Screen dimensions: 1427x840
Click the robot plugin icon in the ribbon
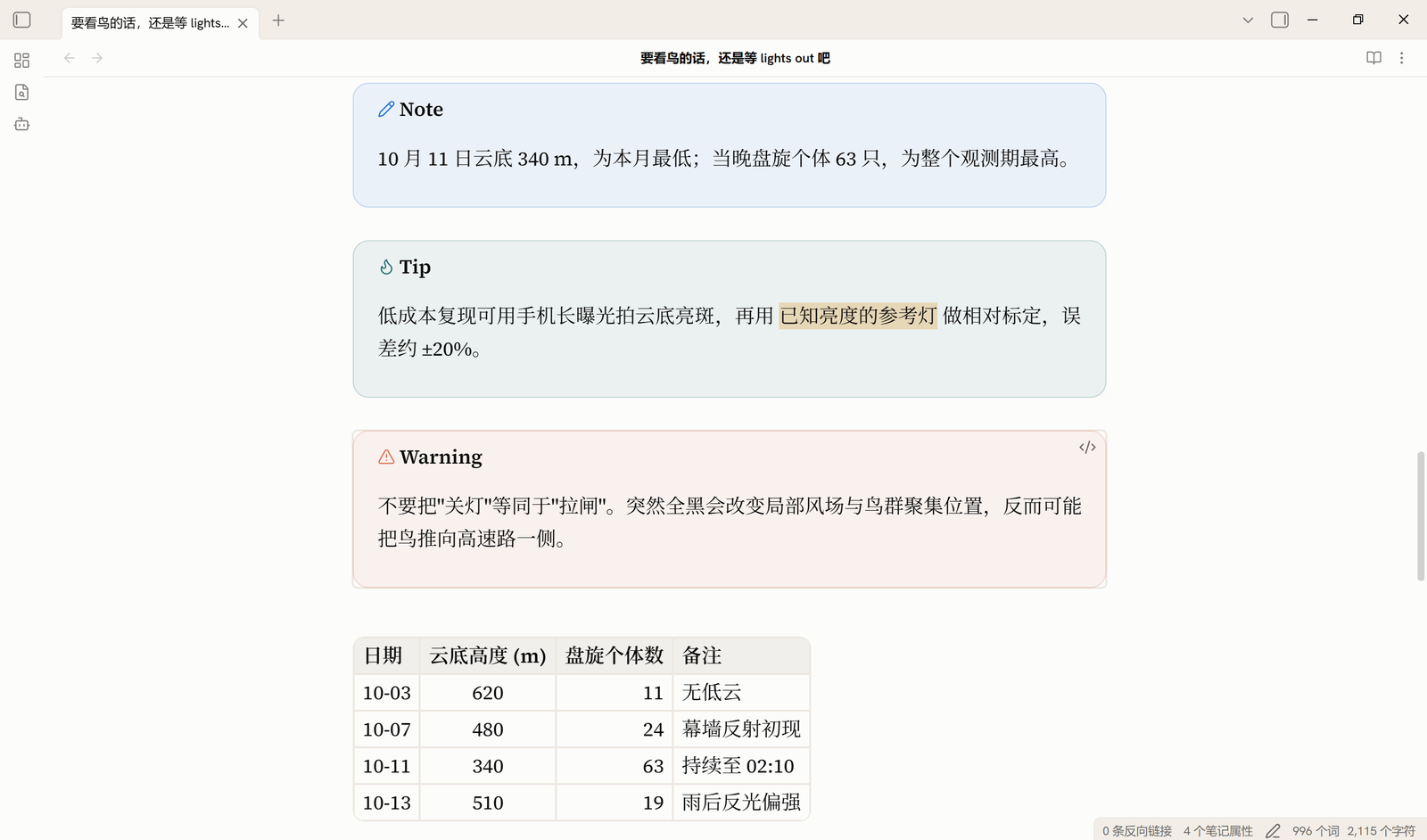pos(22,124)
